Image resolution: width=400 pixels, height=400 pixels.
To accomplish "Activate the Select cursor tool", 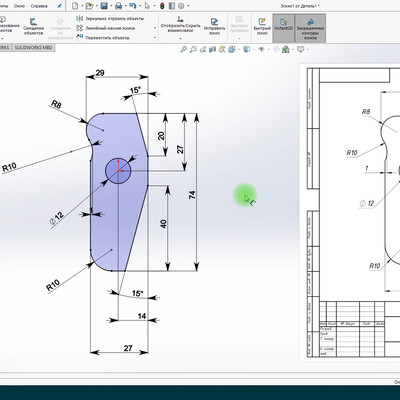I will click(147, 6).
